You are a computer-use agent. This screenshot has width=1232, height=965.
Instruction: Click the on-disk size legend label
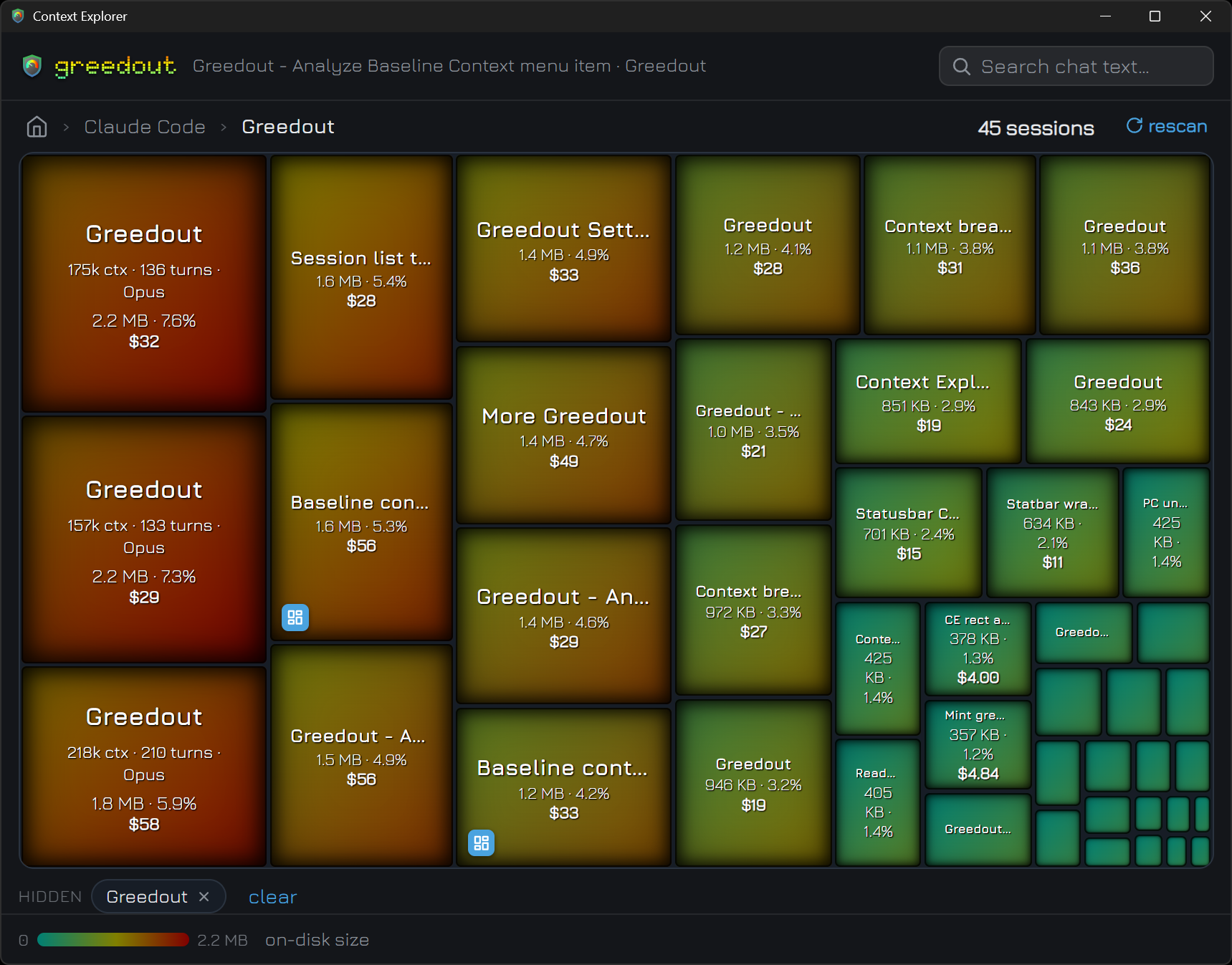click(317, 940)
